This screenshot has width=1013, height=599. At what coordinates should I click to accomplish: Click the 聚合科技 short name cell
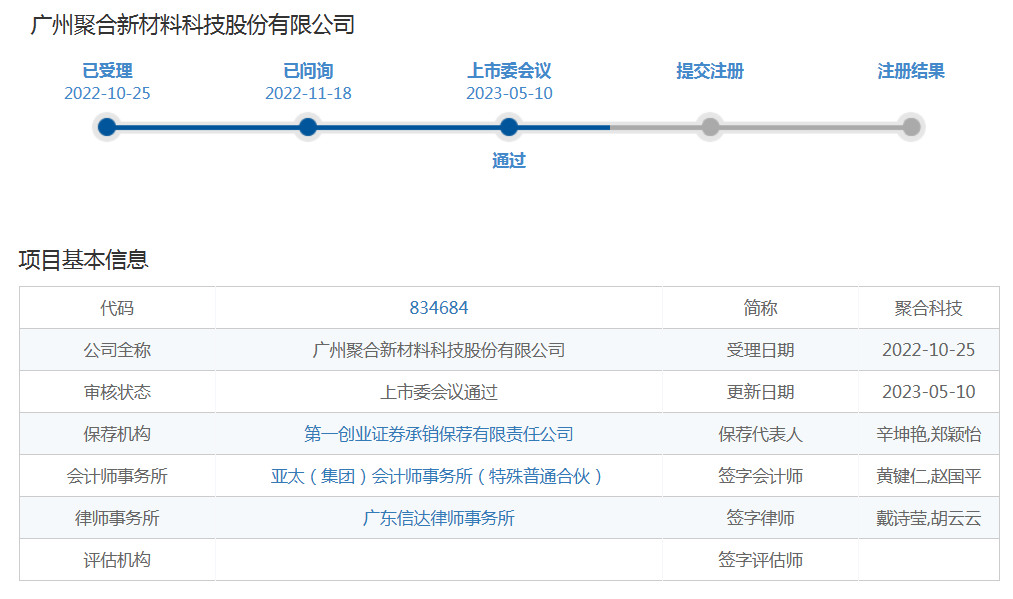[x=928, y=308]
